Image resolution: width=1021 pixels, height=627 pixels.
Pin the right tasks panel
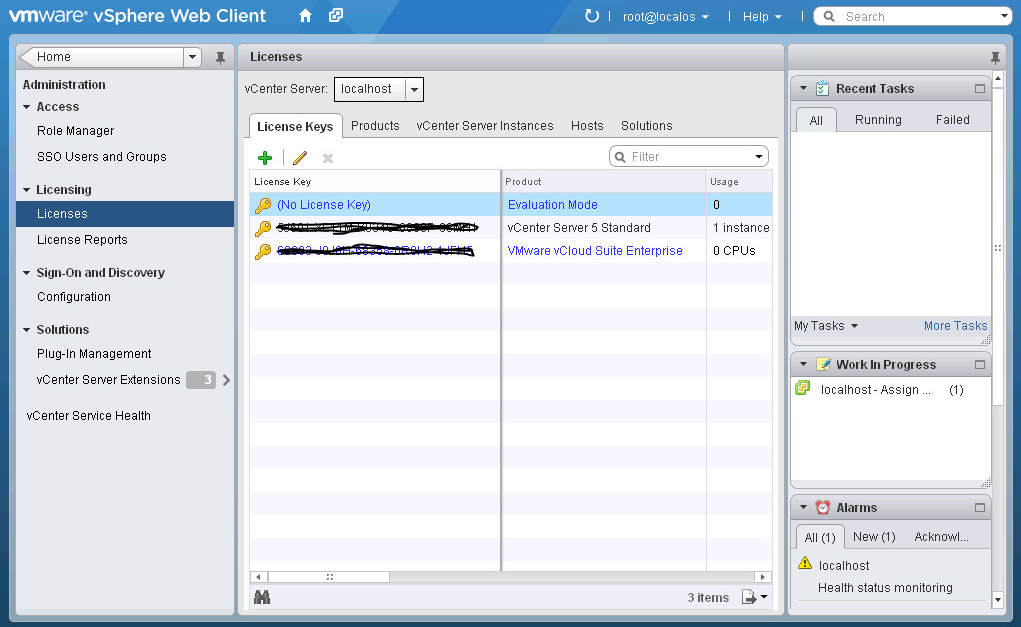click(995, 57)
